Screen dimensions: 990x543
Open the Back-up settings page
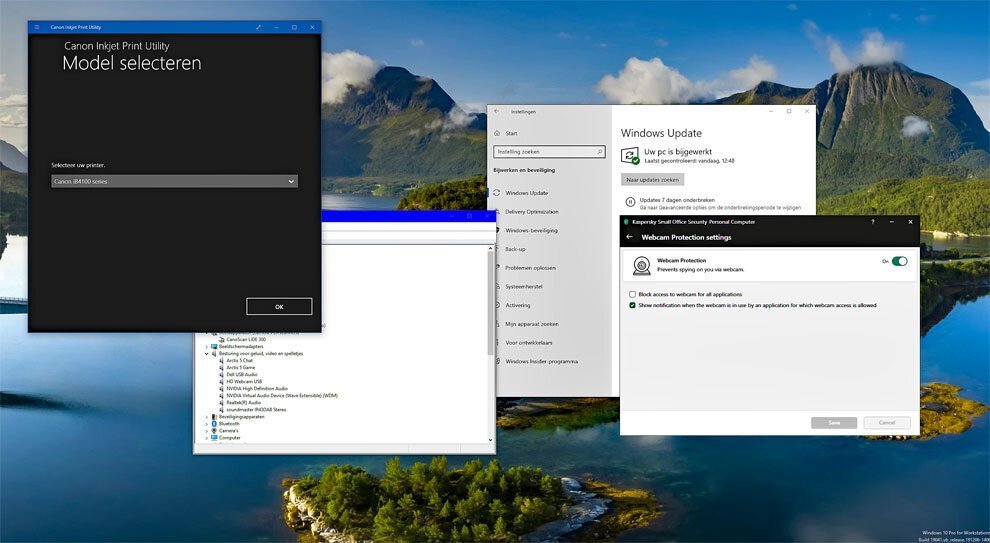click(515, 249)
